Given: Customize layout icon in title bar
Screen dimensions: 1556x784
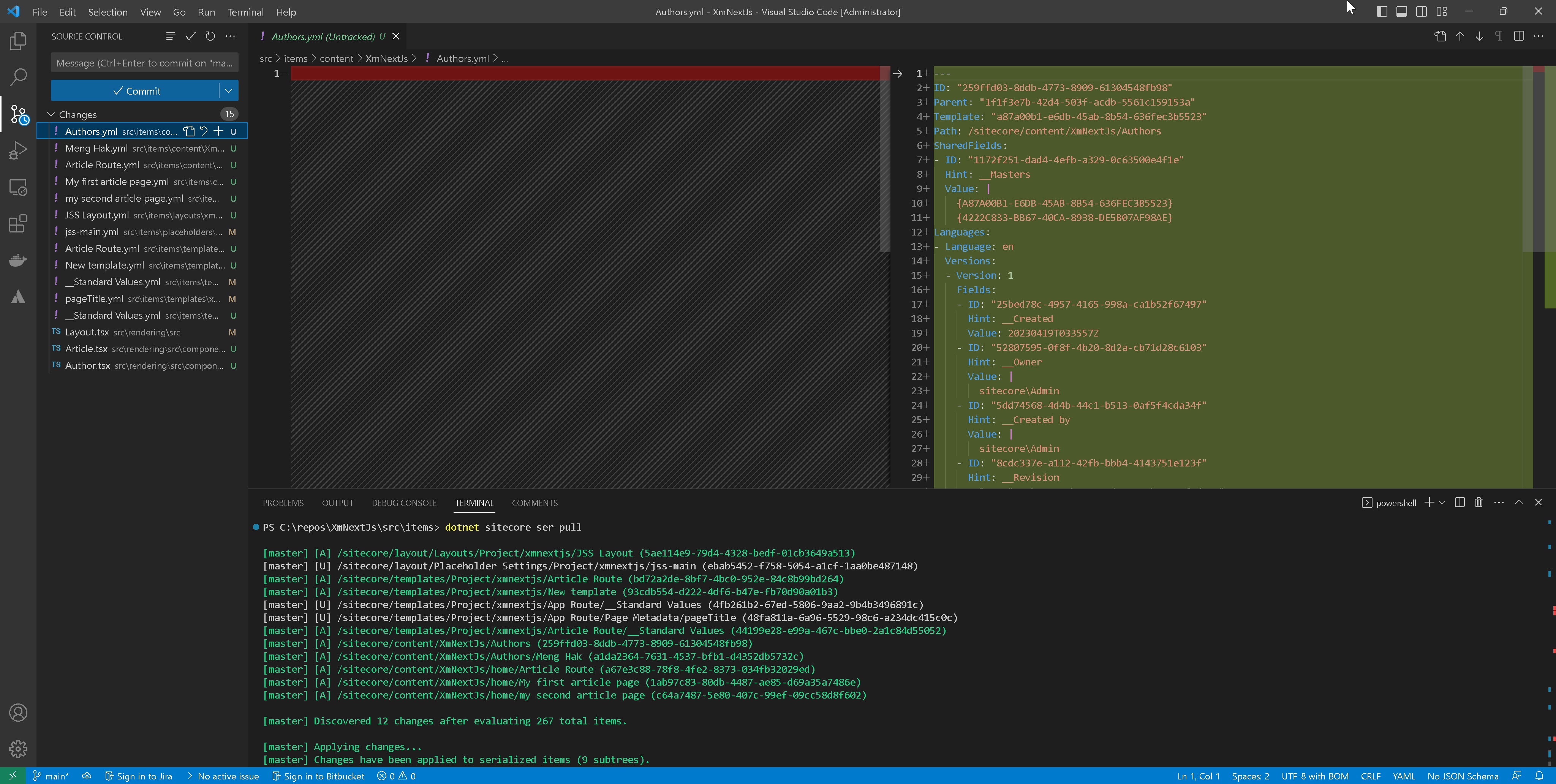Looking at the screenshot, I should point(1441,11).
